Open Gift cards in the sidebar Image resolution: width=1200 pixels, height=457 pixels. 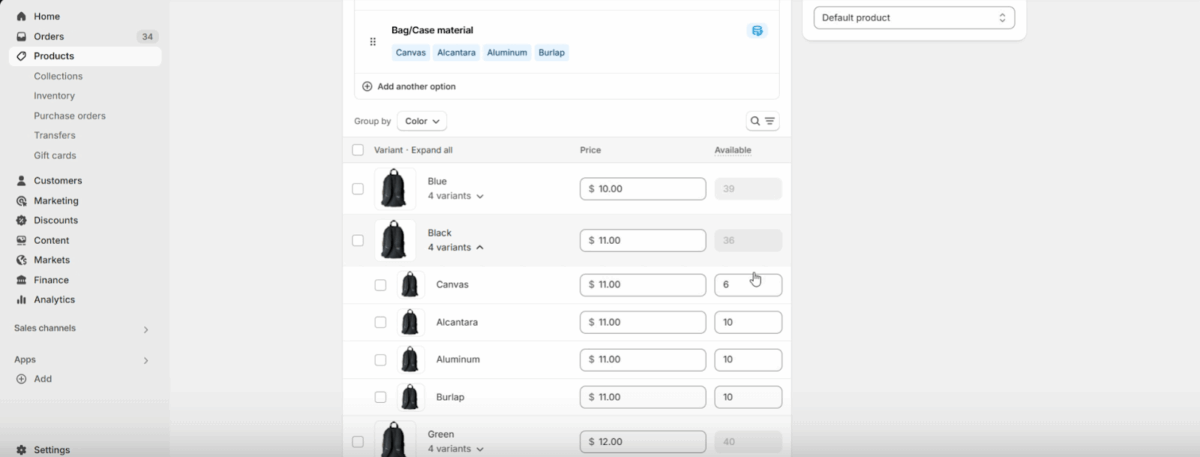[55, 155]
